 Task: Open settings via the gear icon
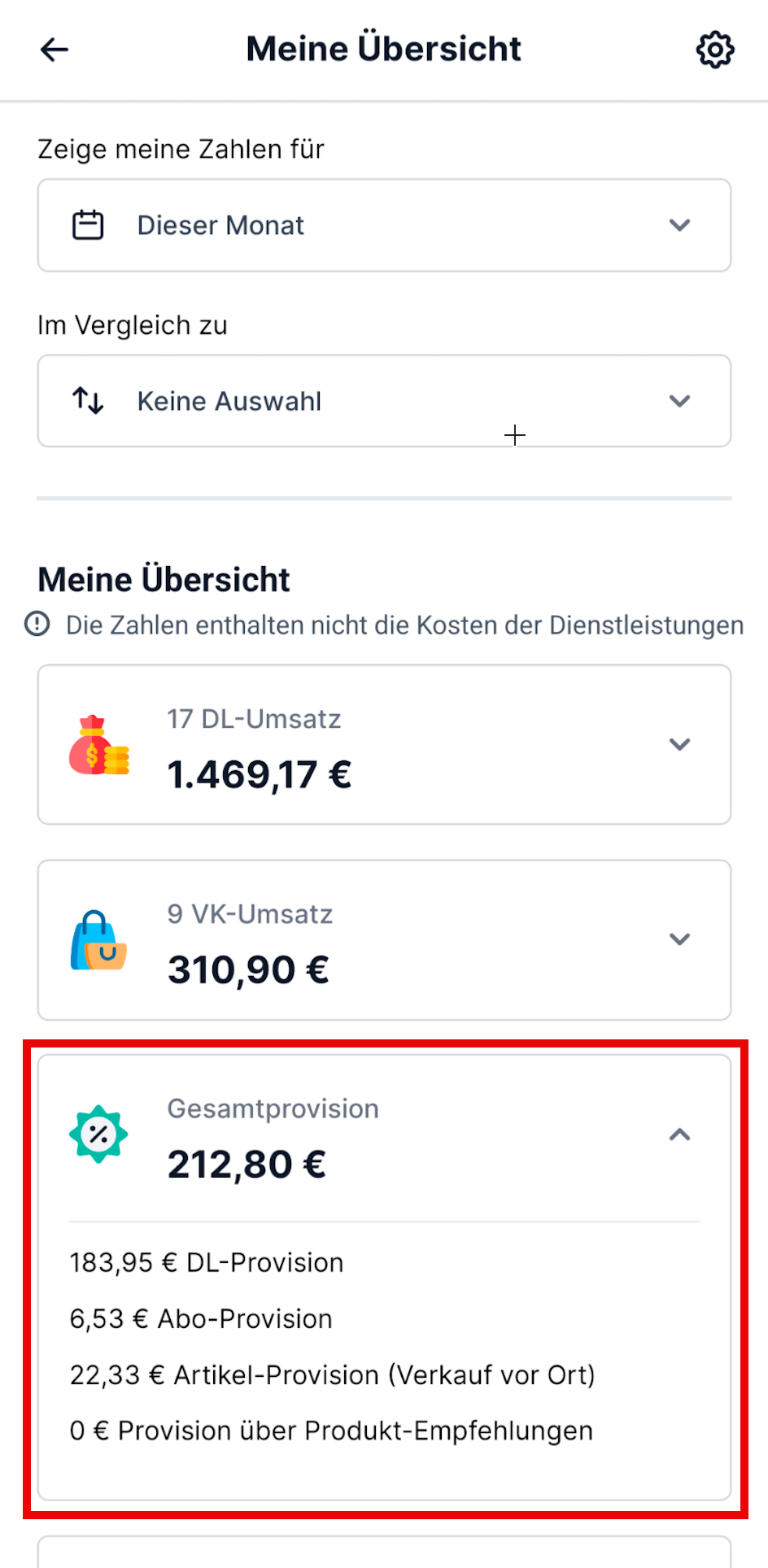point(715,50)
